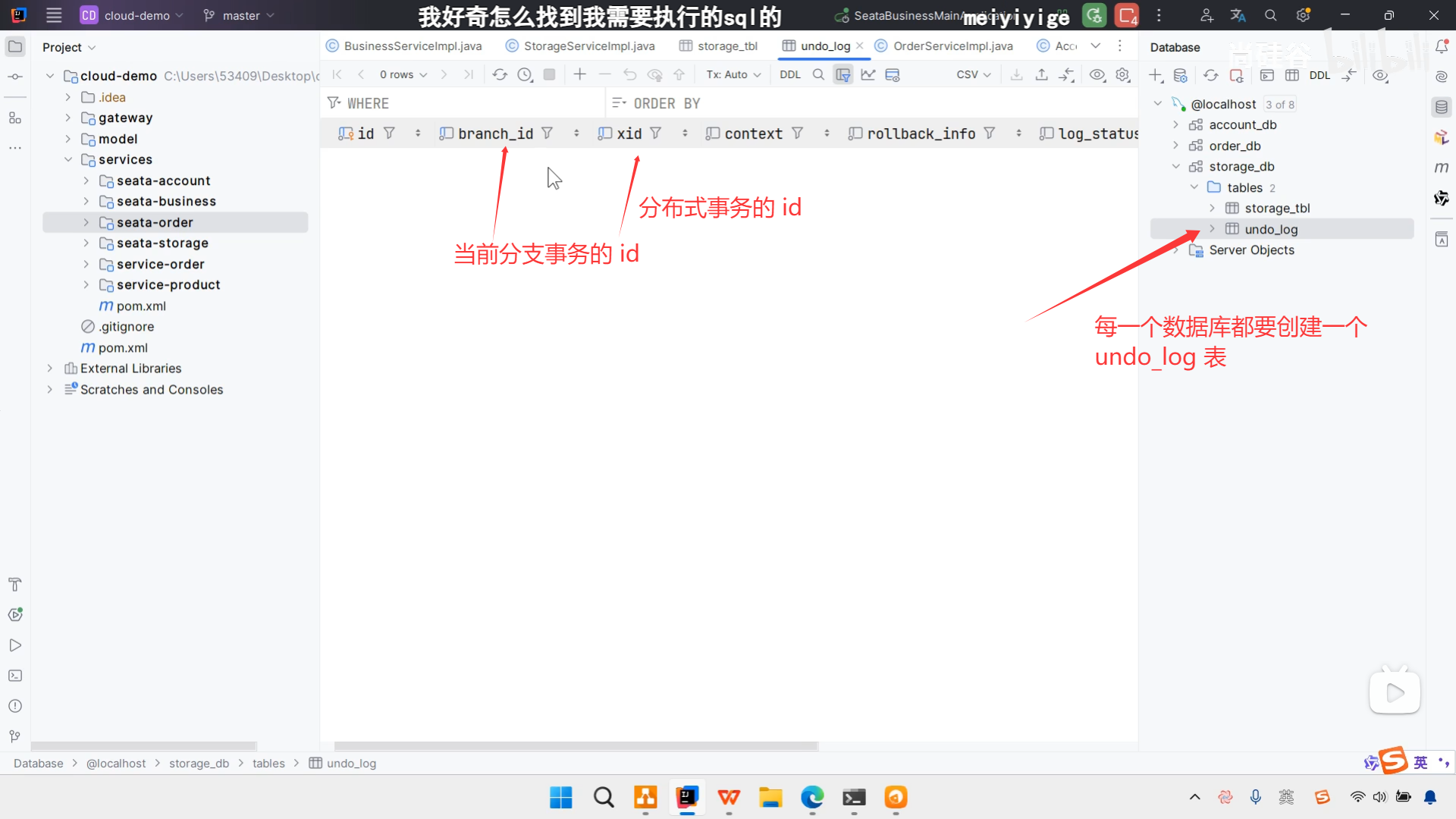Open the Show Chart icon in editor toolbar

[x=868, y=74]
